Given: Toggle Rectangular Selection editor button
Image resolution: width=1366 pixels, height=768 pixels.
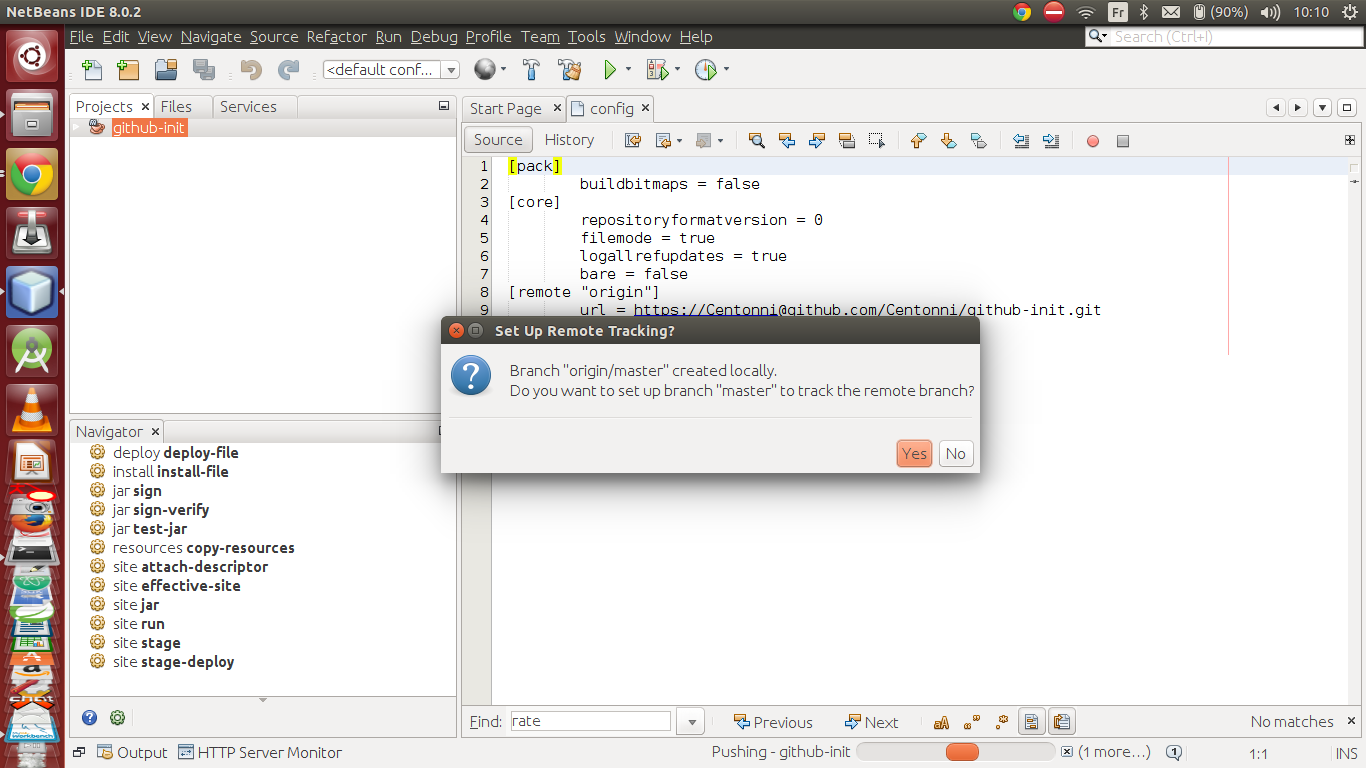Looking at the screenshot, I should click(877, 141).
